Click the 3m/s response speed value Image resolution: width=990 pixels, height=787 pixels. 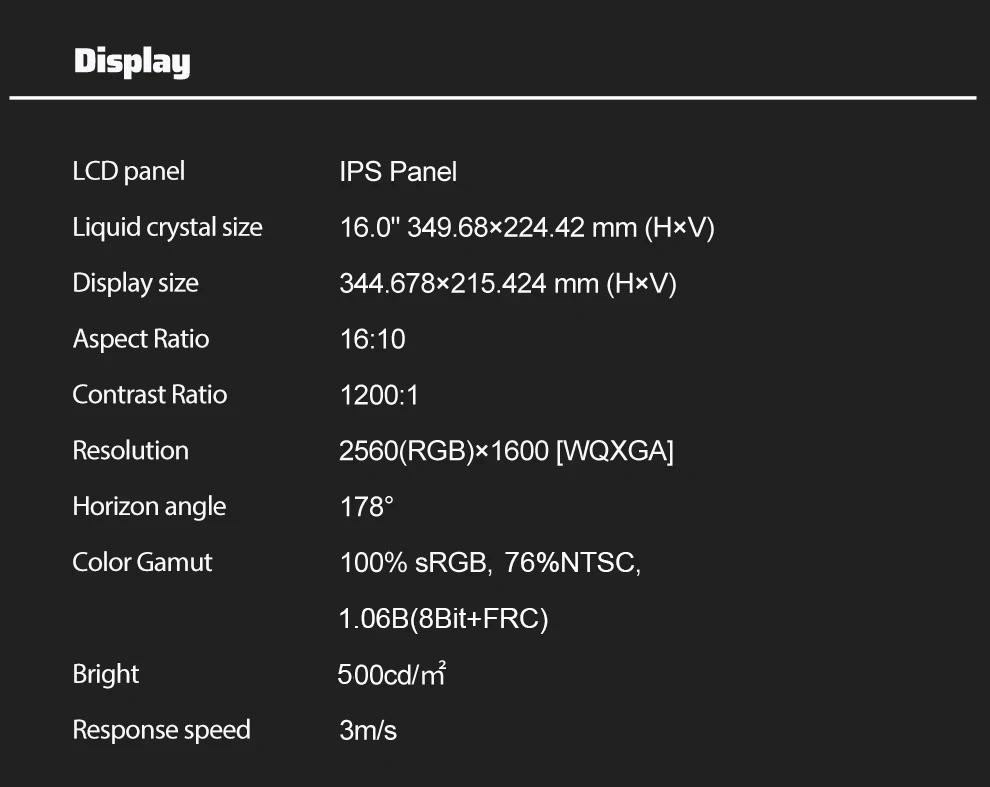pos(368,731)
